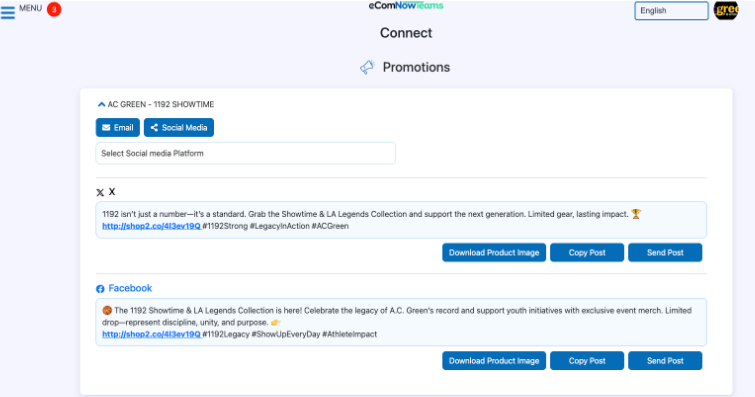Switch to the Email tab button
Image resolution: width=755 pixels, height=397 pixels.
[117, 128]
